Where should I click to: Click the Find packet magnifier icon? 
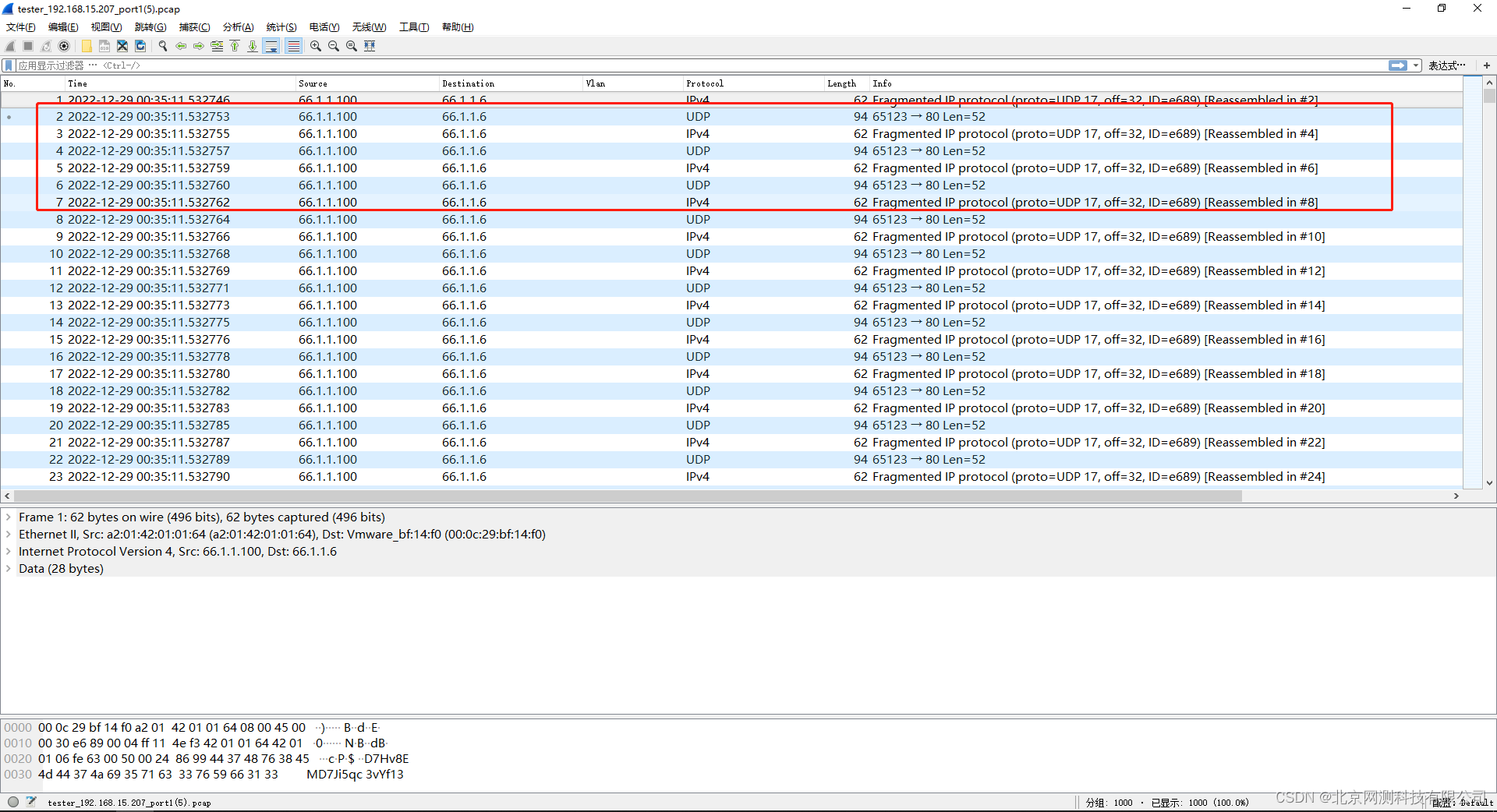coord(163,46)
